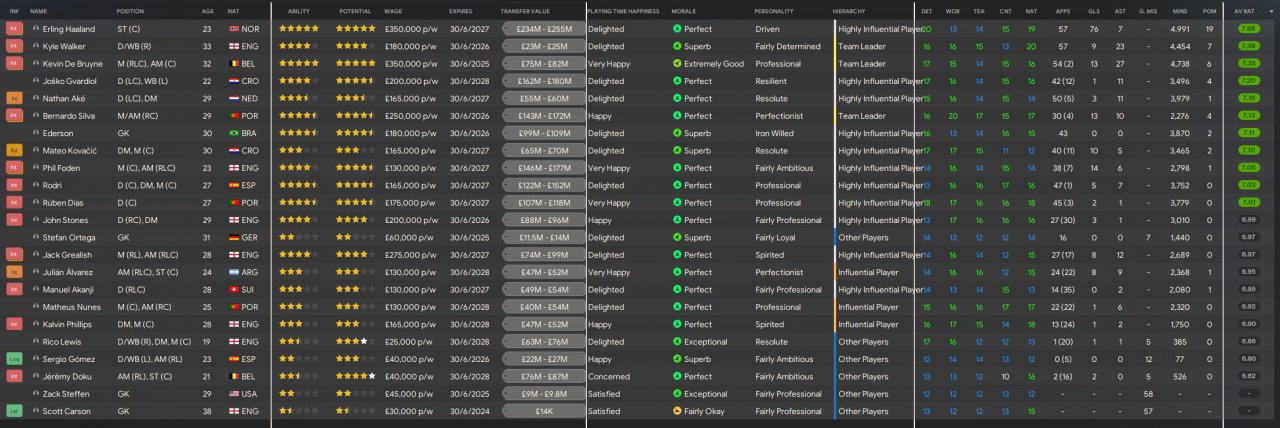The image size is (1280, 428).
Task: Click the morale icon next to Haaland's Perfect
Action: [677, 29]
